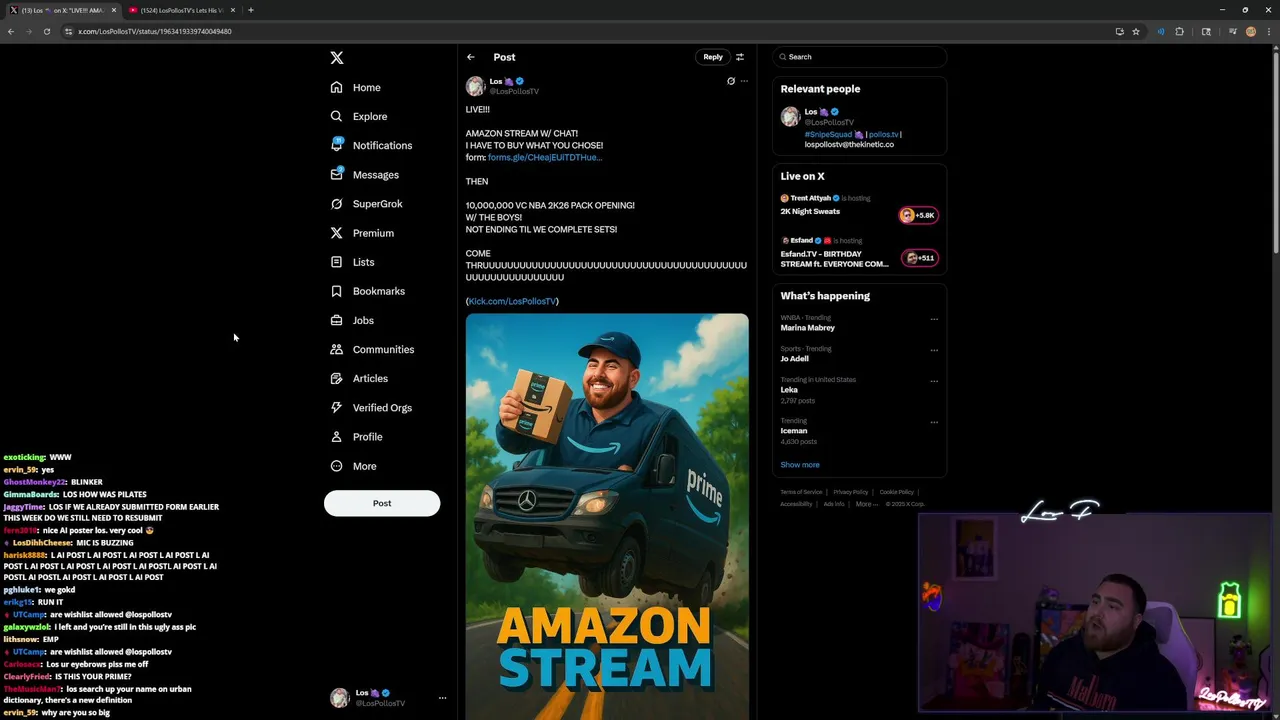Open the account switcher three-dot menu

[442, 698]
